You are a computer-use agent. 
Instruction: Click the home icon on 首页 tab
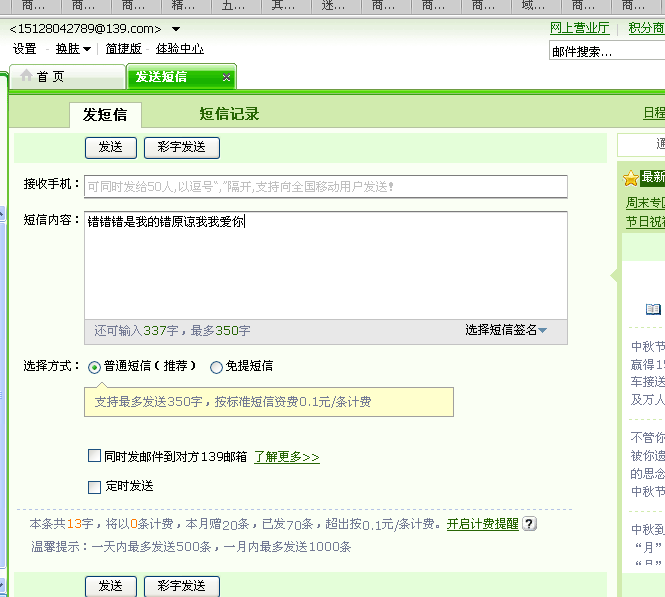coord(26,75)
